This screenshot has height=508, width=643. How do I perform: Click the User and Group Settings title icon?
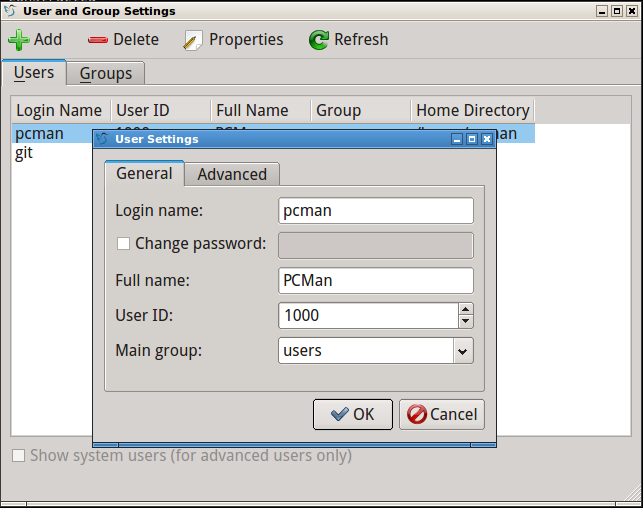10,11
